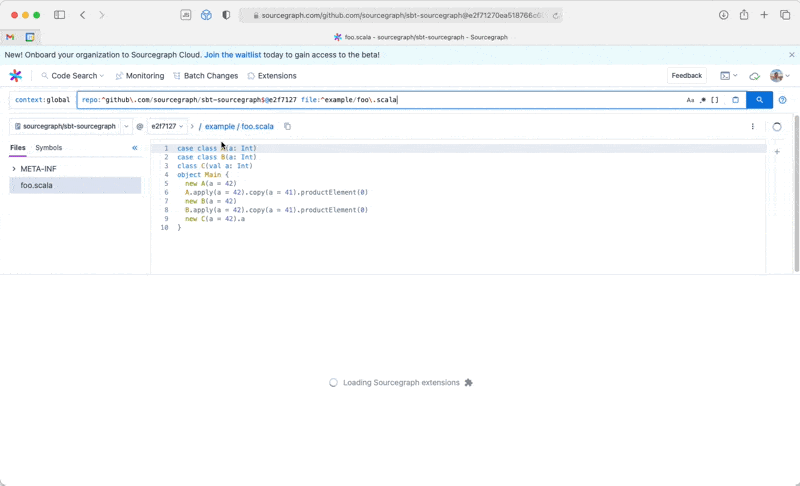The height and width of the screenshot is (486, 800).
Task: Click the plus icon in right sidebar
Action: click(777, 151)
